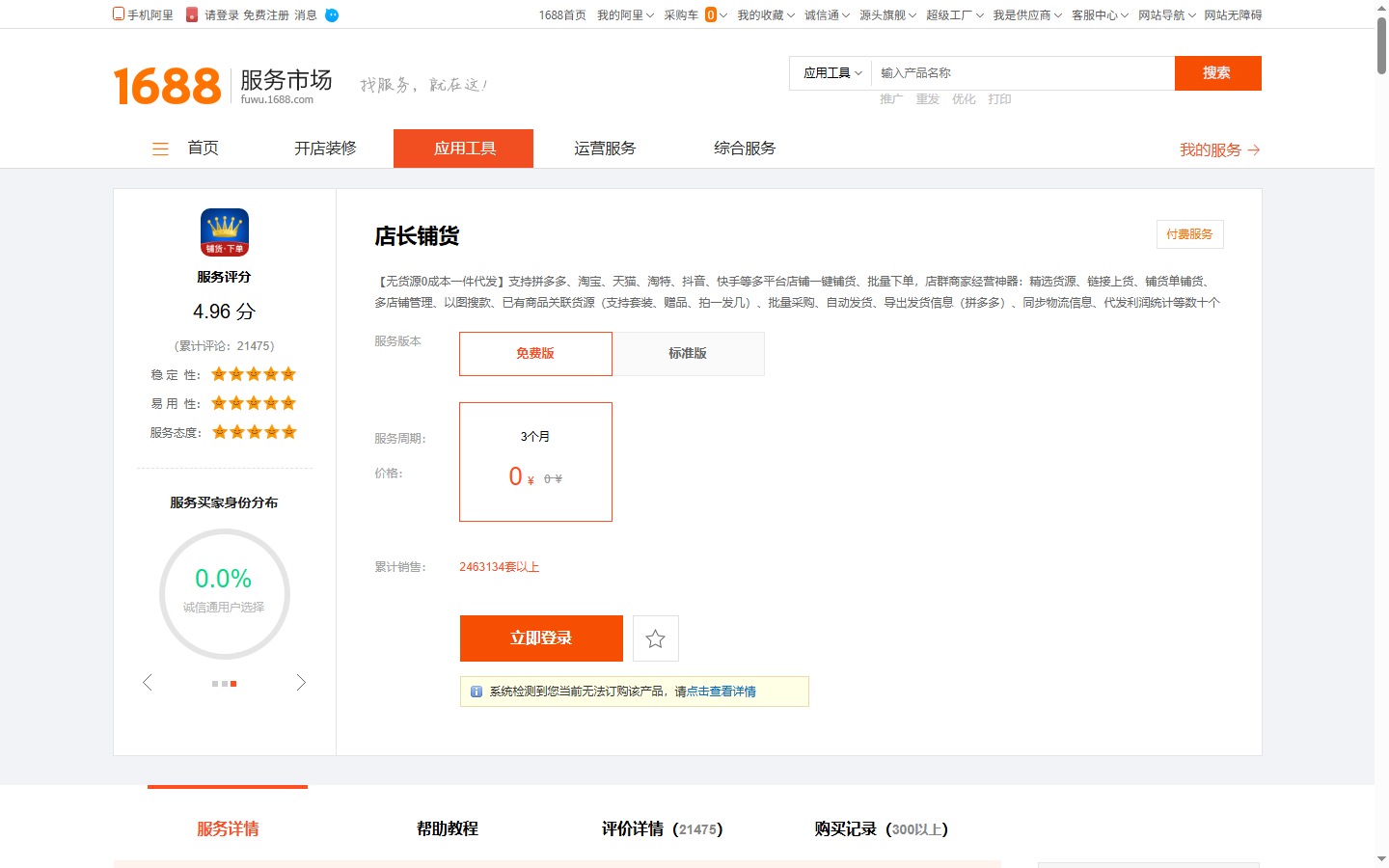The height and width of the screenshot is (868, 1389).
Task: Select the active red carousel dot
Action: point(233,684)
